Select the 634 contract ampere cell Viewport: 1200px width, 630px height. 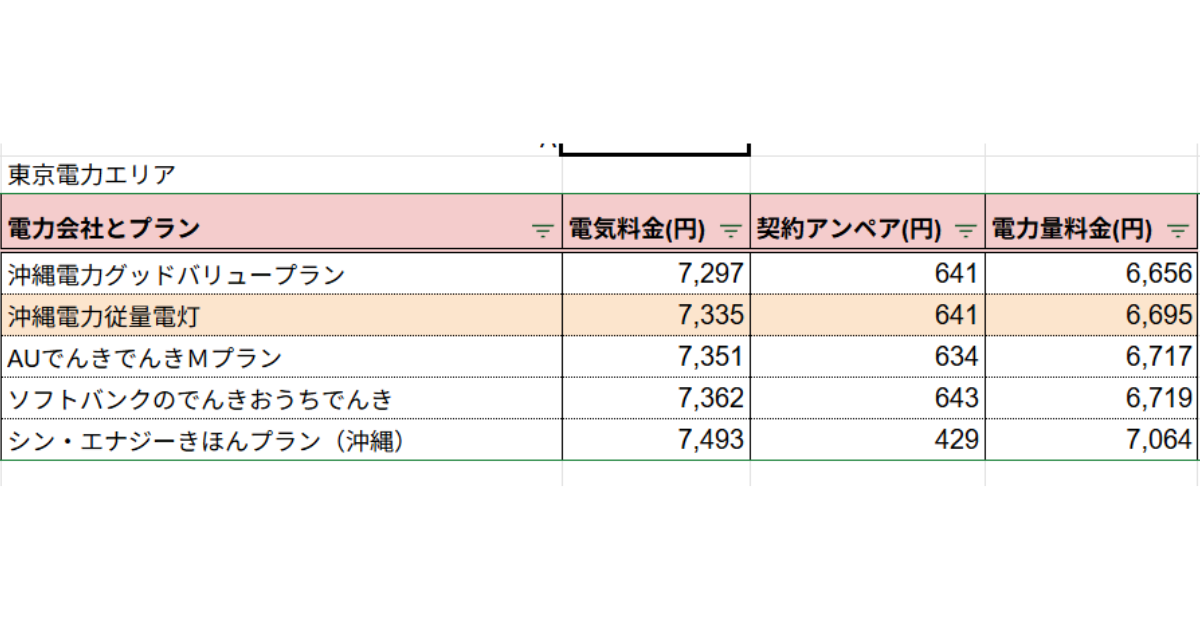[867, 357]
